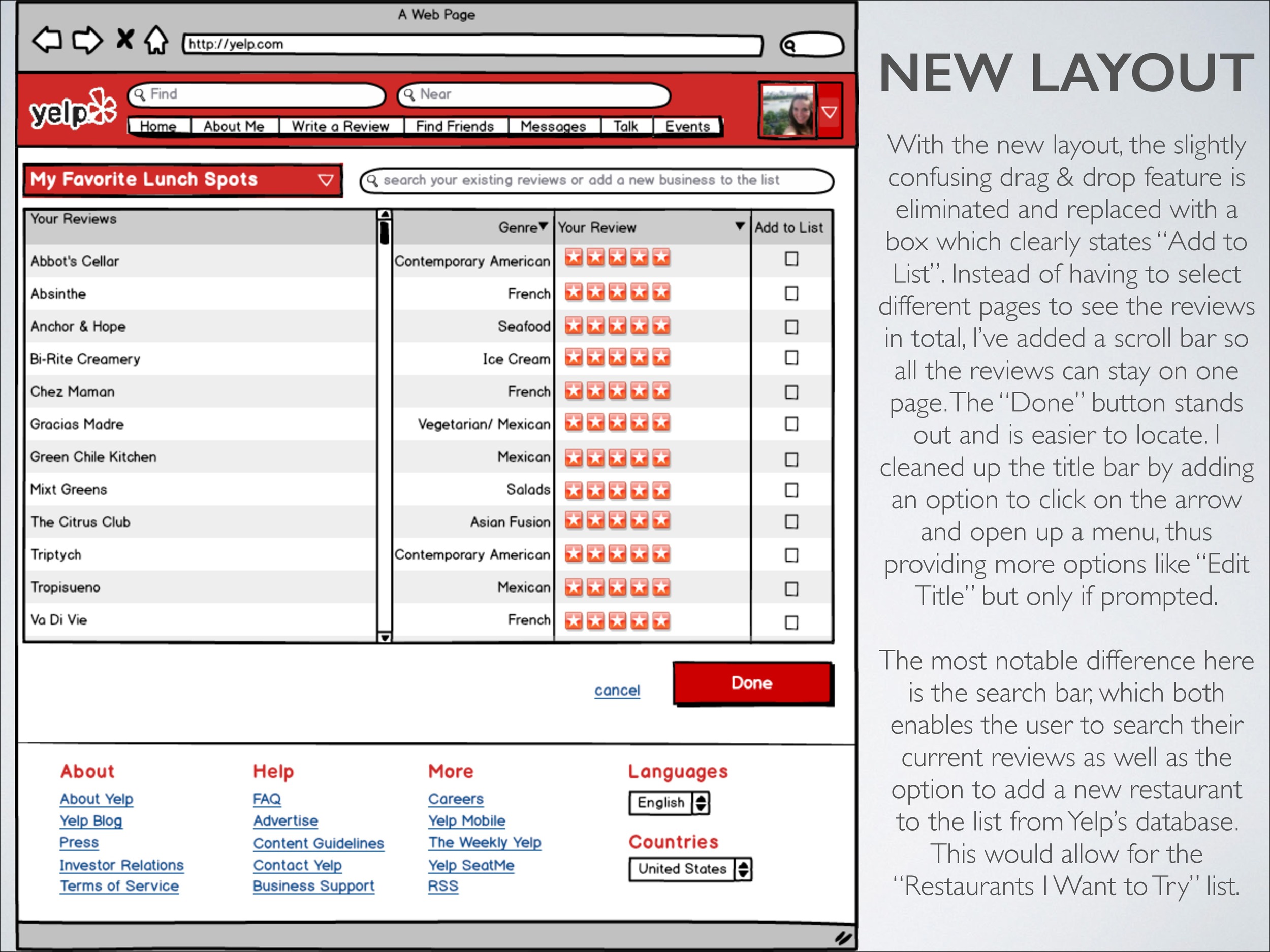Click the window resize grip icon
The image size is (1270, 952).
pos(842,938)
